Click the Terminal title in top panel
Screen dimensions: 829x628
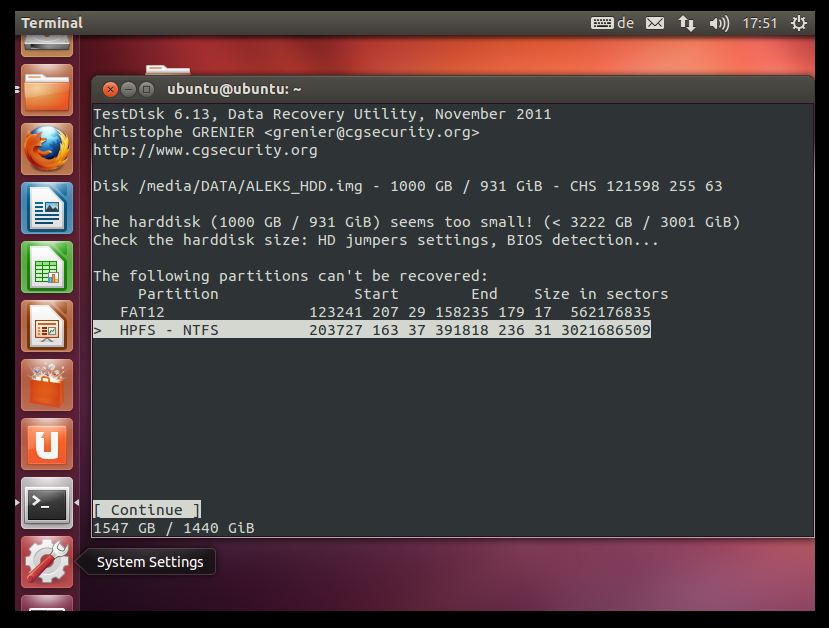click(x=52, y=23)
